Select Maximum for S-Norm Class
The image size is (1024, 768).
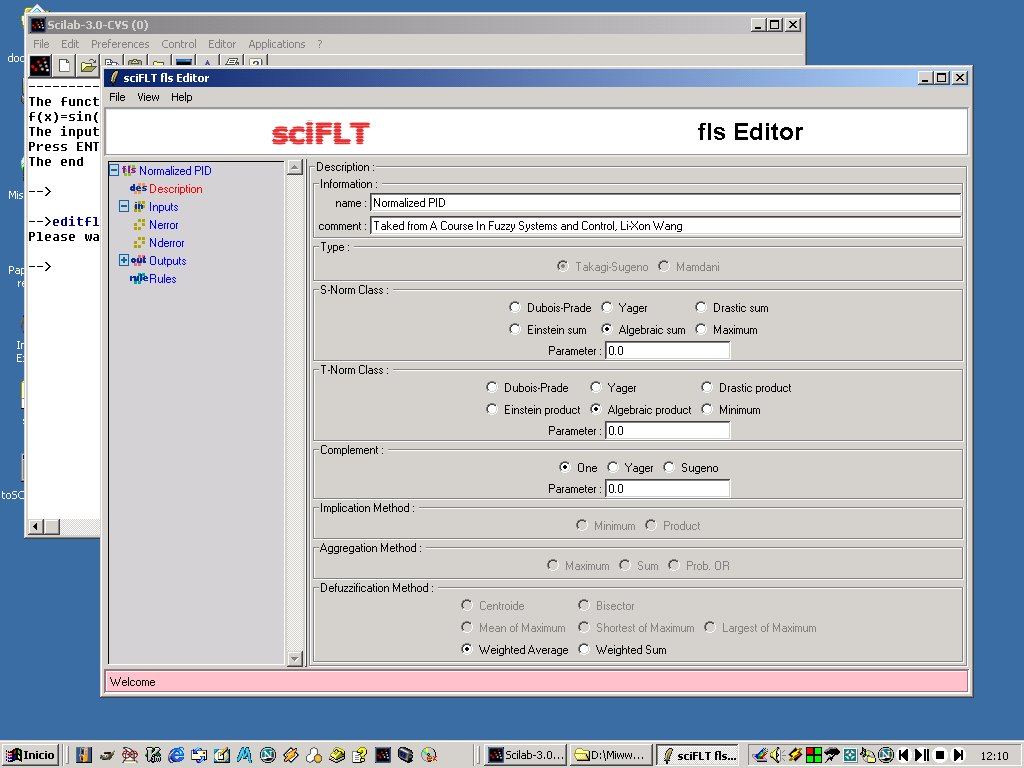coord(701,330)
